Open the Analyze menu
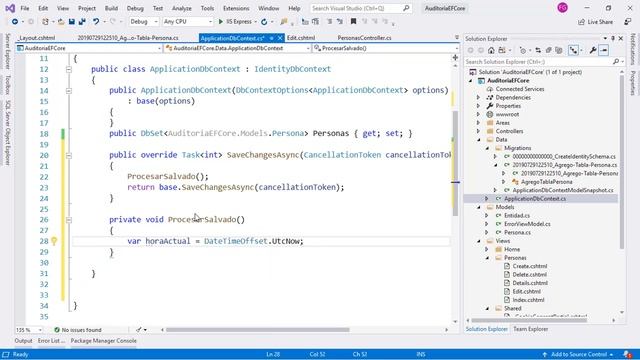Image resolution: width=640 pixels, height=360 pixels. pyautogui.click(x=182, y=8)
